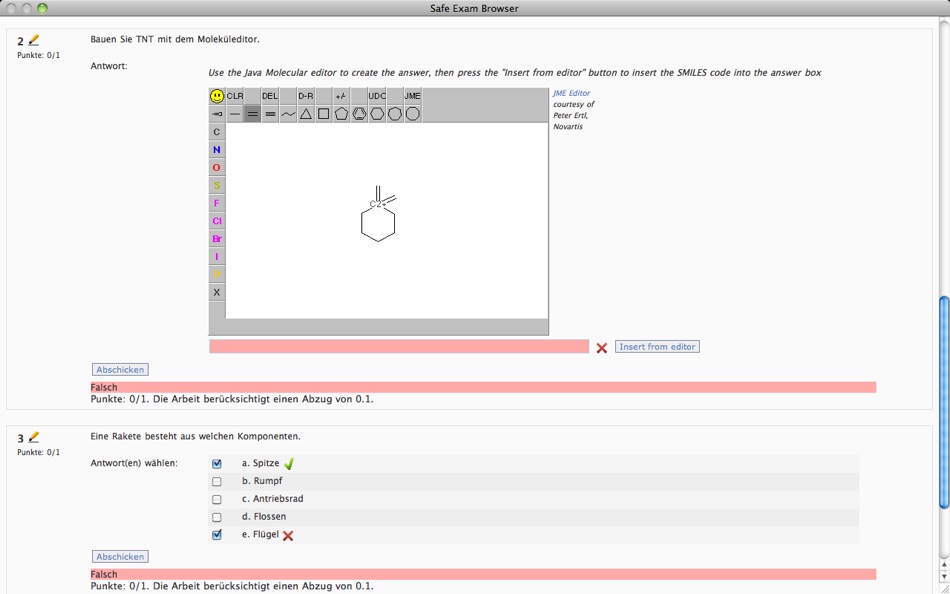Click the yellow smiley face icon
950x594 pixels.
coord(217,96)
